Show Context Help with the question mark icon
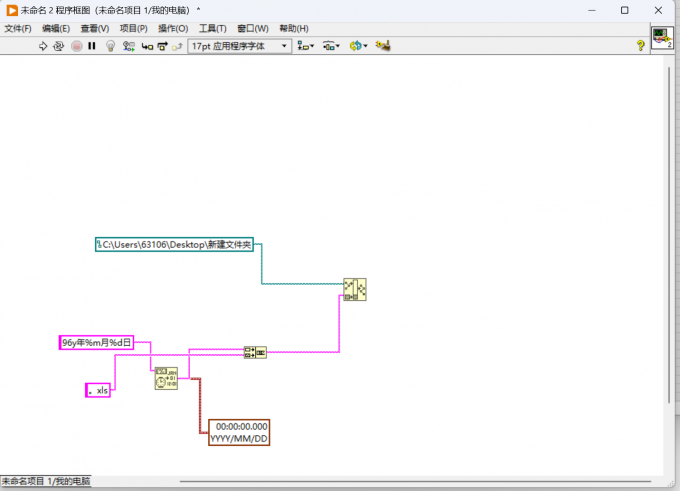Image resolution: width=680 pixels, height=491 pixels. click(x=640, y=46)
